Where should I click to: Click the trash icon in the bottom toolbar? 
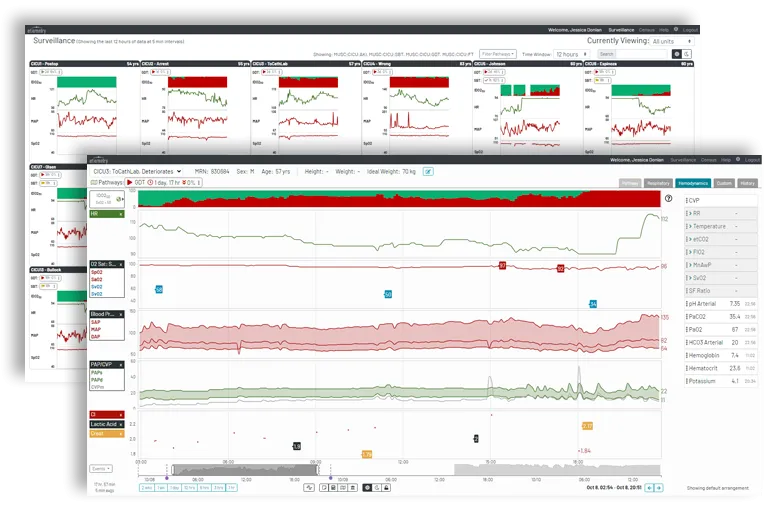[353, 488]
